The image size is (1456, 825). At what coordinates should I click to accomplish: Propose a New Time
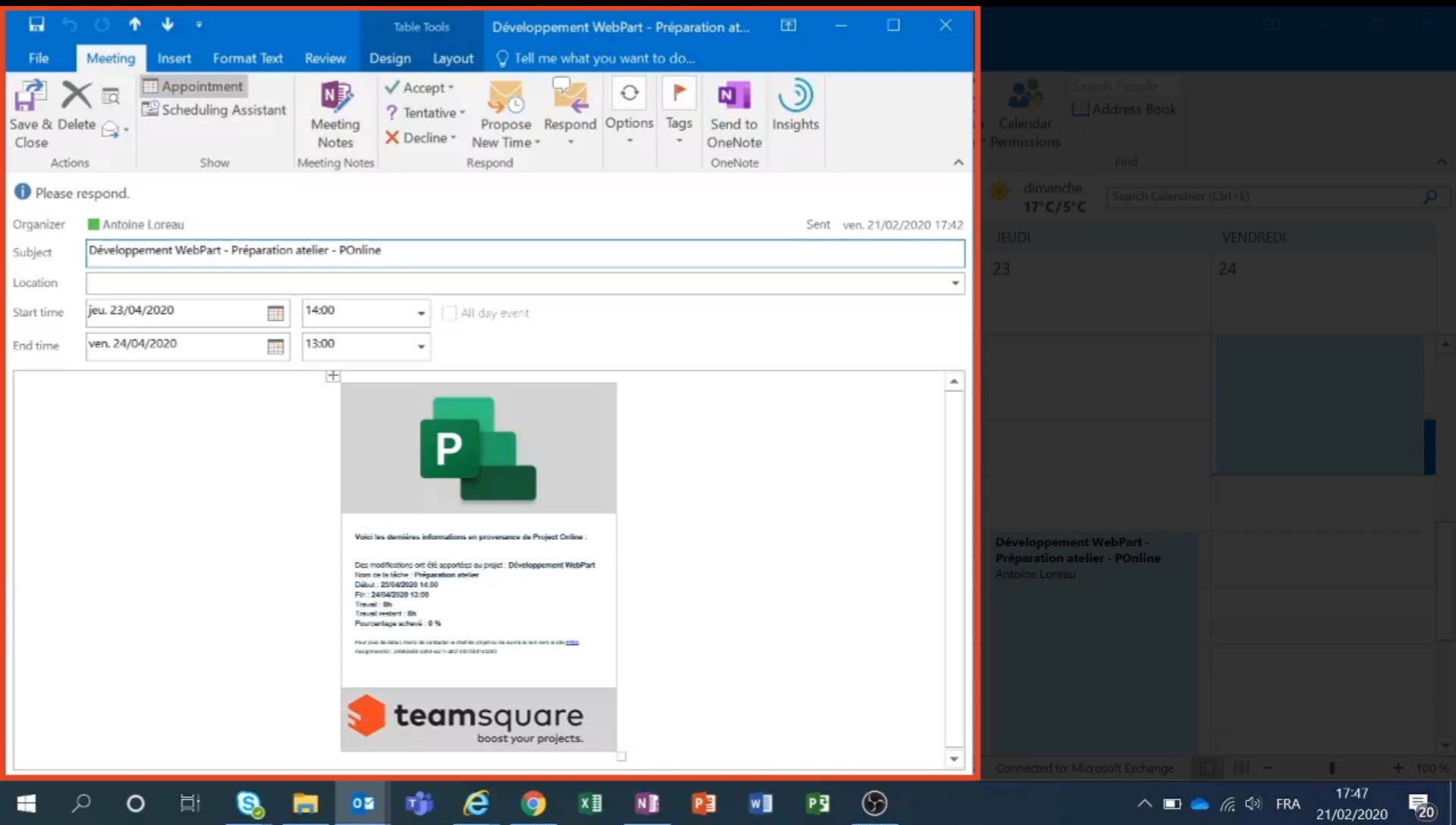coord(504,112)
